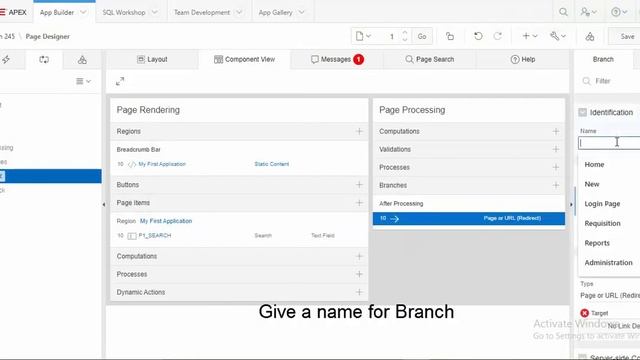Image resolution: width=640 pixels, height=360 pixels.
Task: Open the tree panel hamburger menu
Action: coord(83,81)
